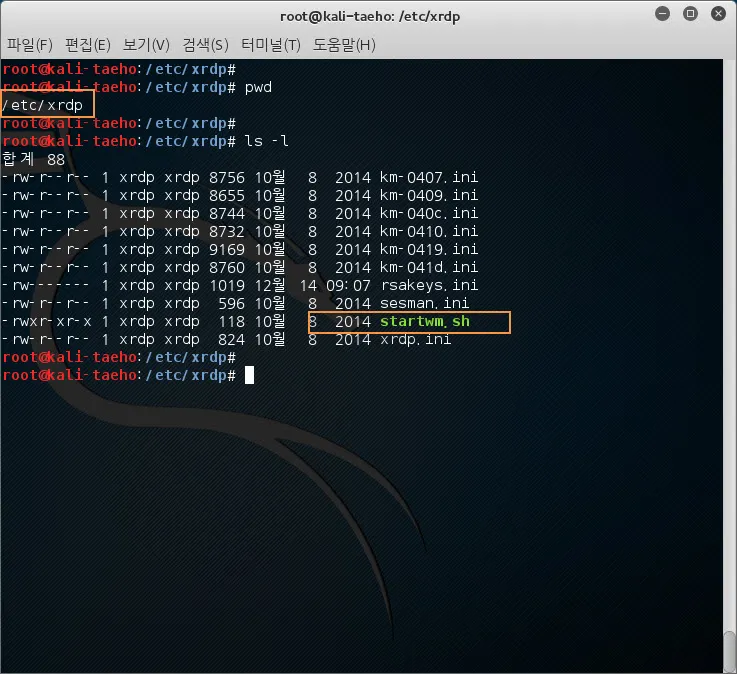The width and height of the screenshot is (737, 674).
Task: Click the window title root@kali-taeho: /etc/xrdp
Action: tap(370, 16)
